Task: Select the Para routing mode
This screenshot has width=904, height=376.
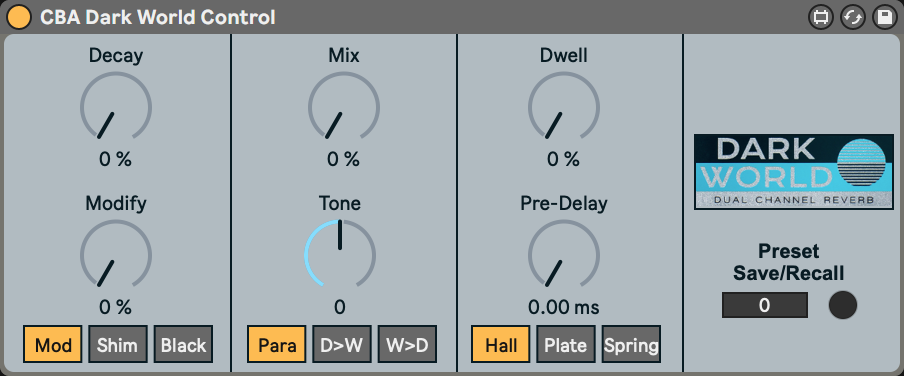Action: click(x=277, y=345)
